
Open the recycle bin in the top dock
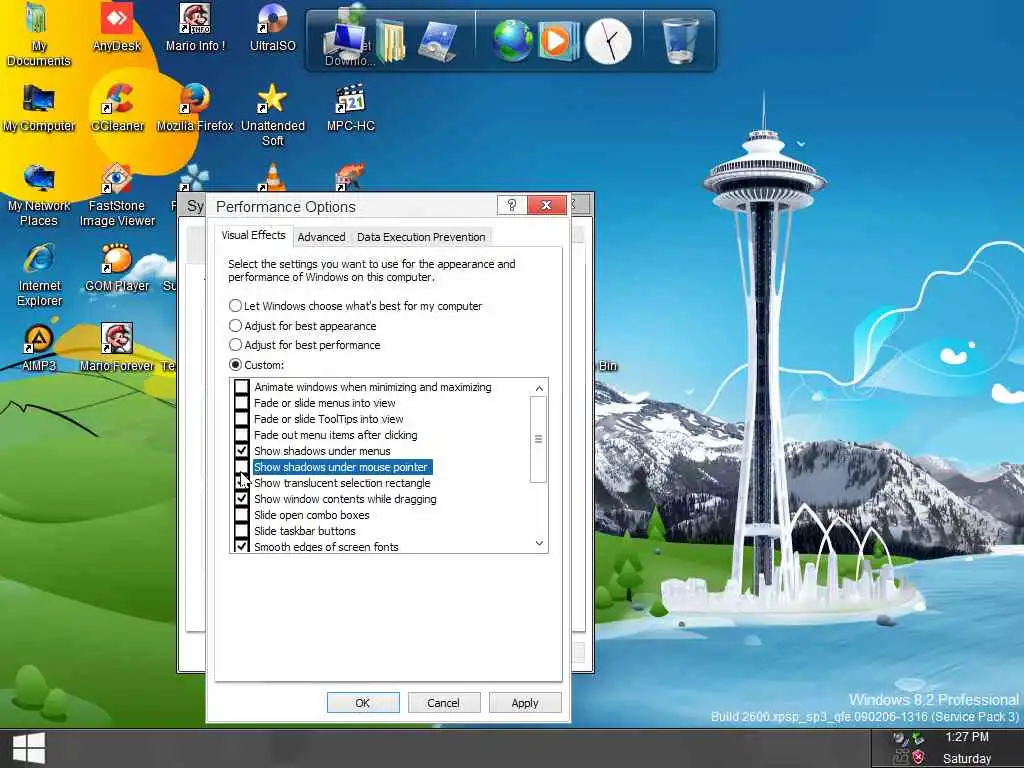pos(680,40)
